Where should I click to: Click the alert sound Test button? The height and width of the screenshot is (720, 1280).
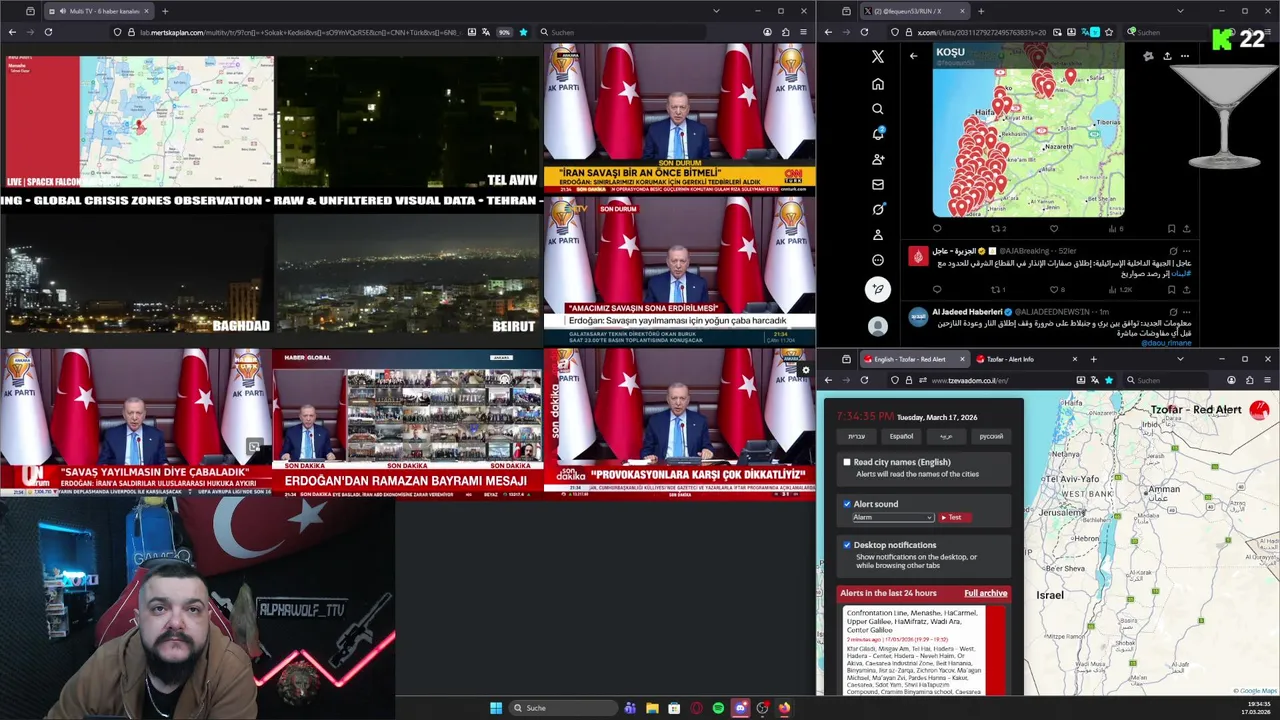[x=954, y=518]
